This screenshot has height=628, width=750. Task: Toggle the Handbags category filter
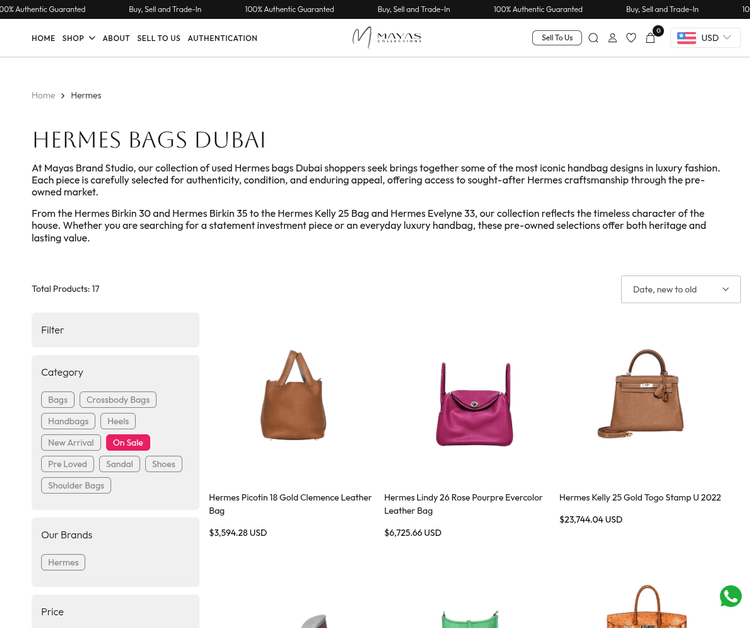(68, 421)
